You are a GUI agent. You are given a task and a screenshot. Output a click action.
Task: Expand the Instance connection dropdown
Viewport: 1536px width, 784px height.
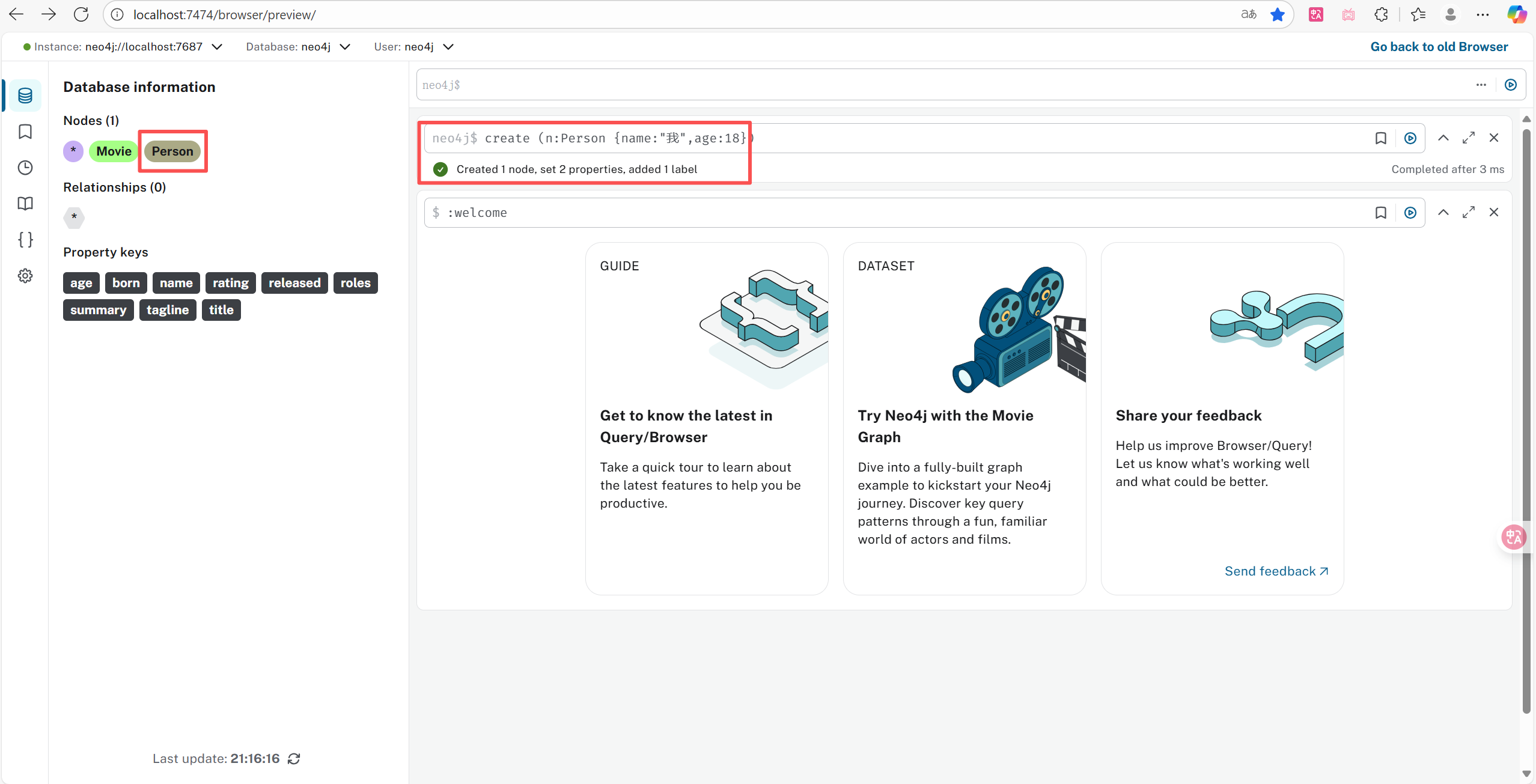click(x=217, y=47)
